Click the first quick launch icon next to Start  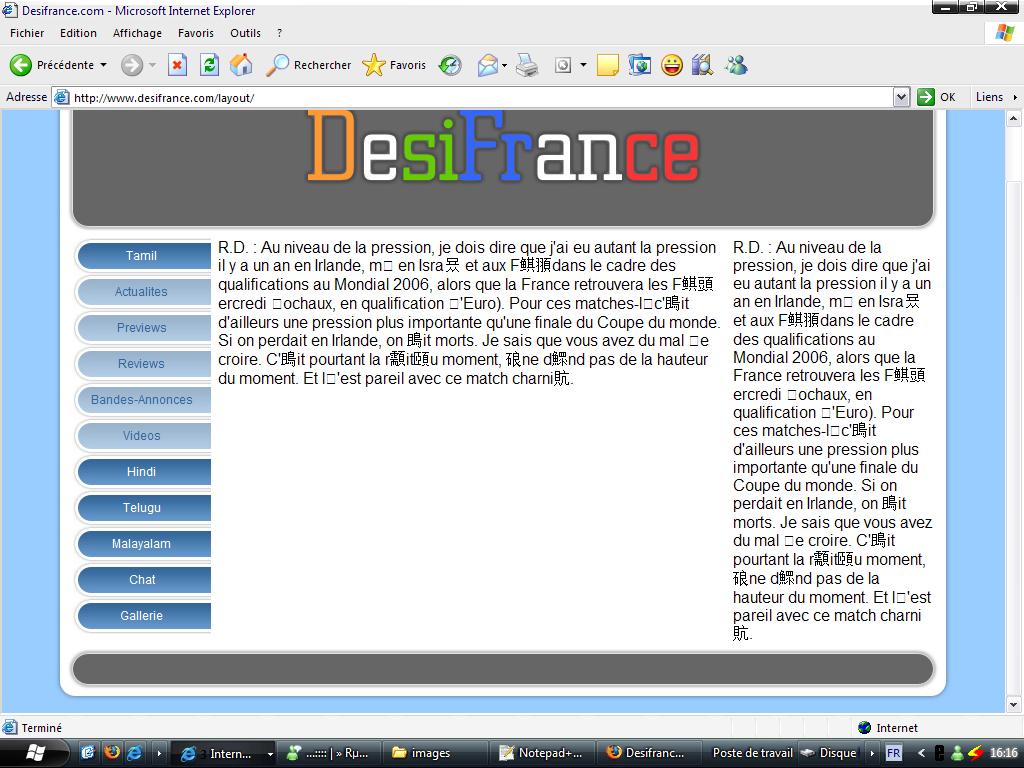coord(88,752)
